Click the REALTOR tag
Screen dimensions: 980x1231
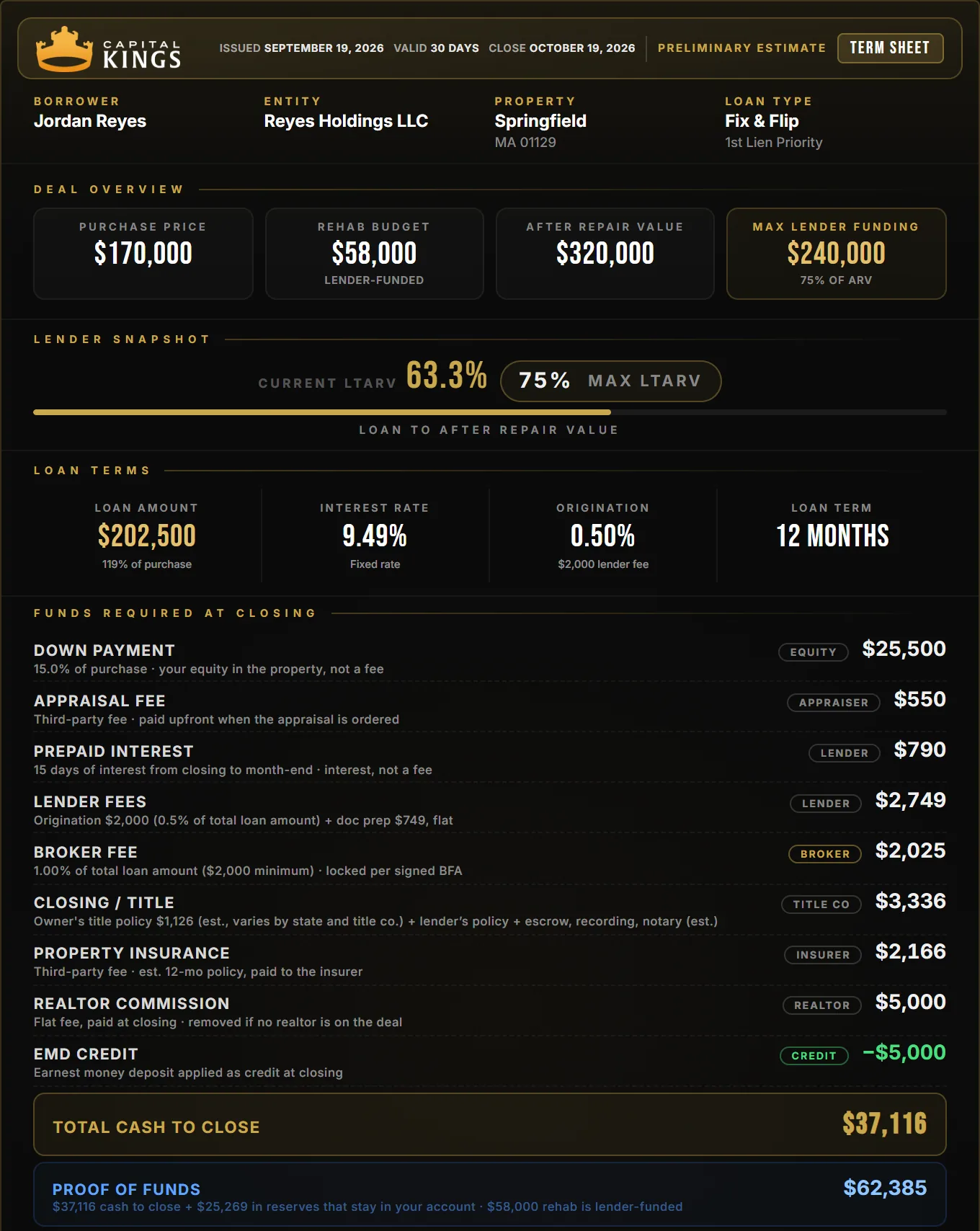click(822, 1005)
